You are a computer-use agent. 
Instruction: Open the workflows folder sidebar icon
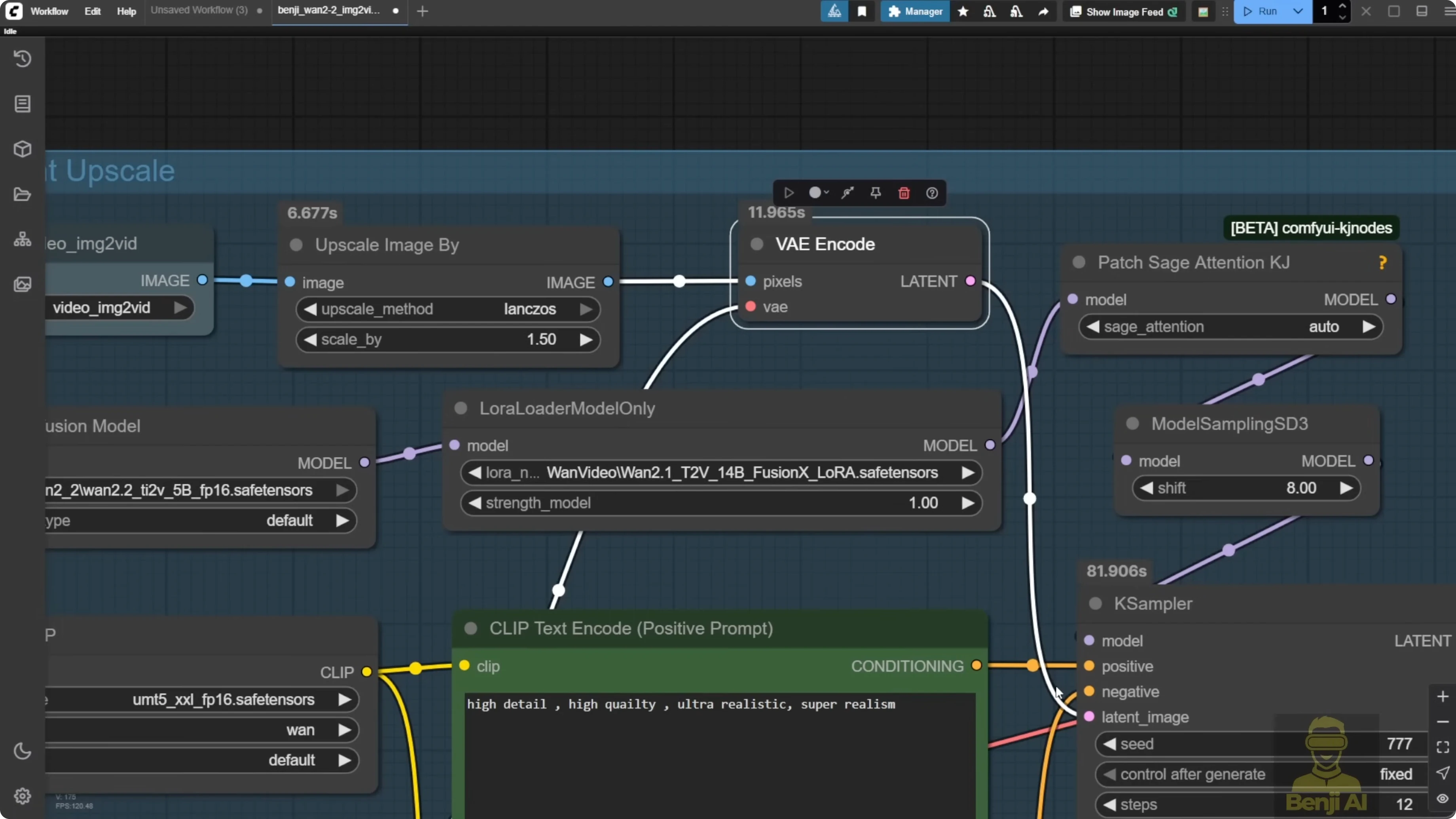[x=23, y=194]
